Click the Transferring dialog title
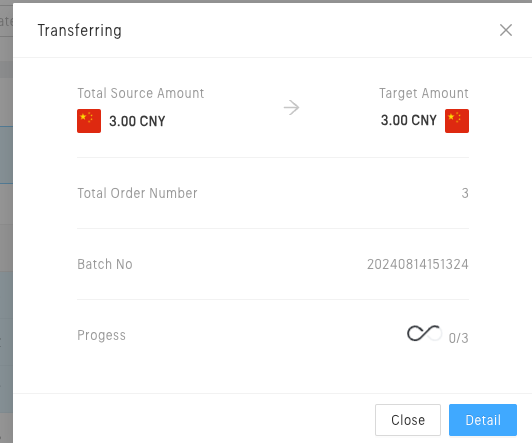Viewport: 532px width, 443px height. tap(79, 31)
